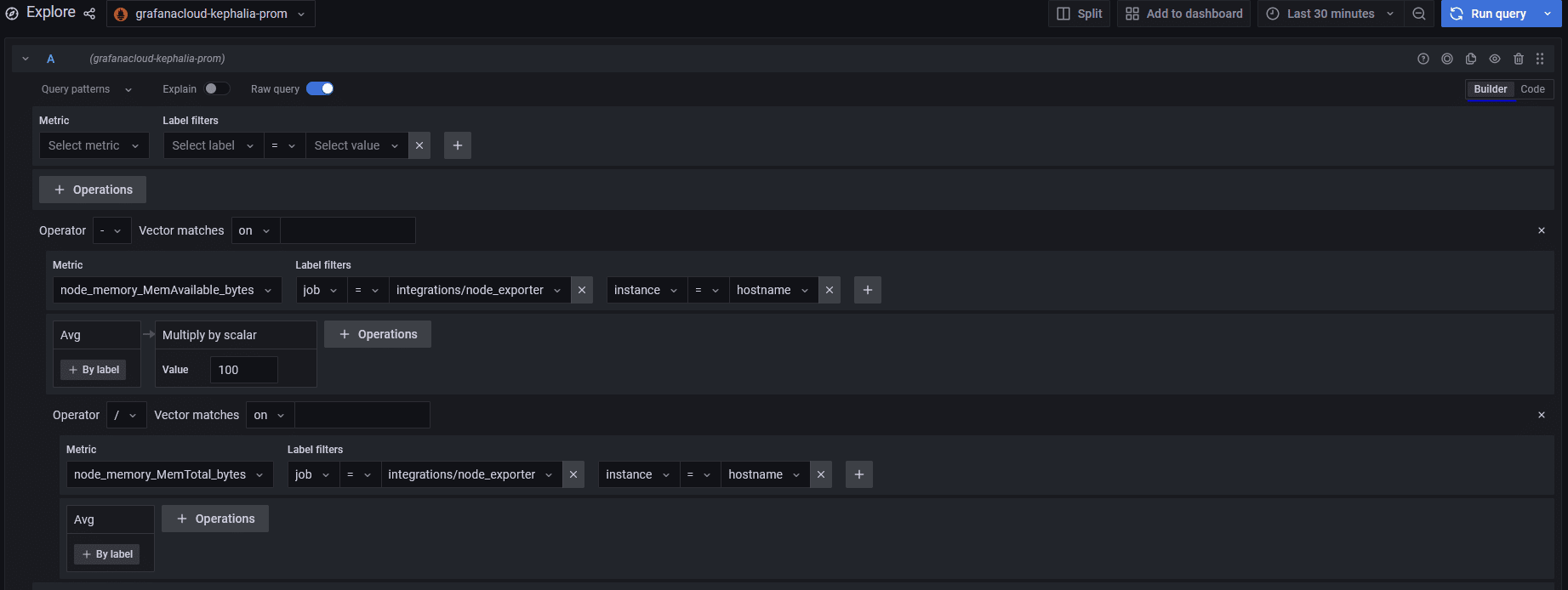Screen dimensions: 1568x590
Task: Open the Query patterns dropdown
Action: 86,89
